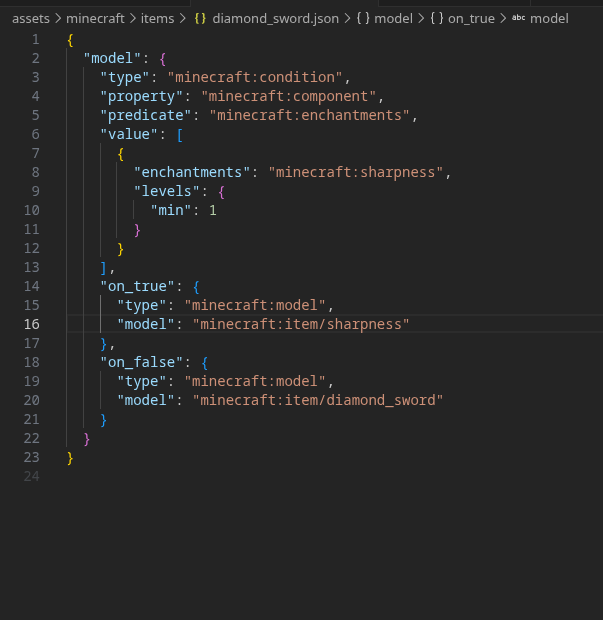This screenshot has width=603, height=620.
Task: Click line number 24 at file end
Action: [x=31, y=476]
